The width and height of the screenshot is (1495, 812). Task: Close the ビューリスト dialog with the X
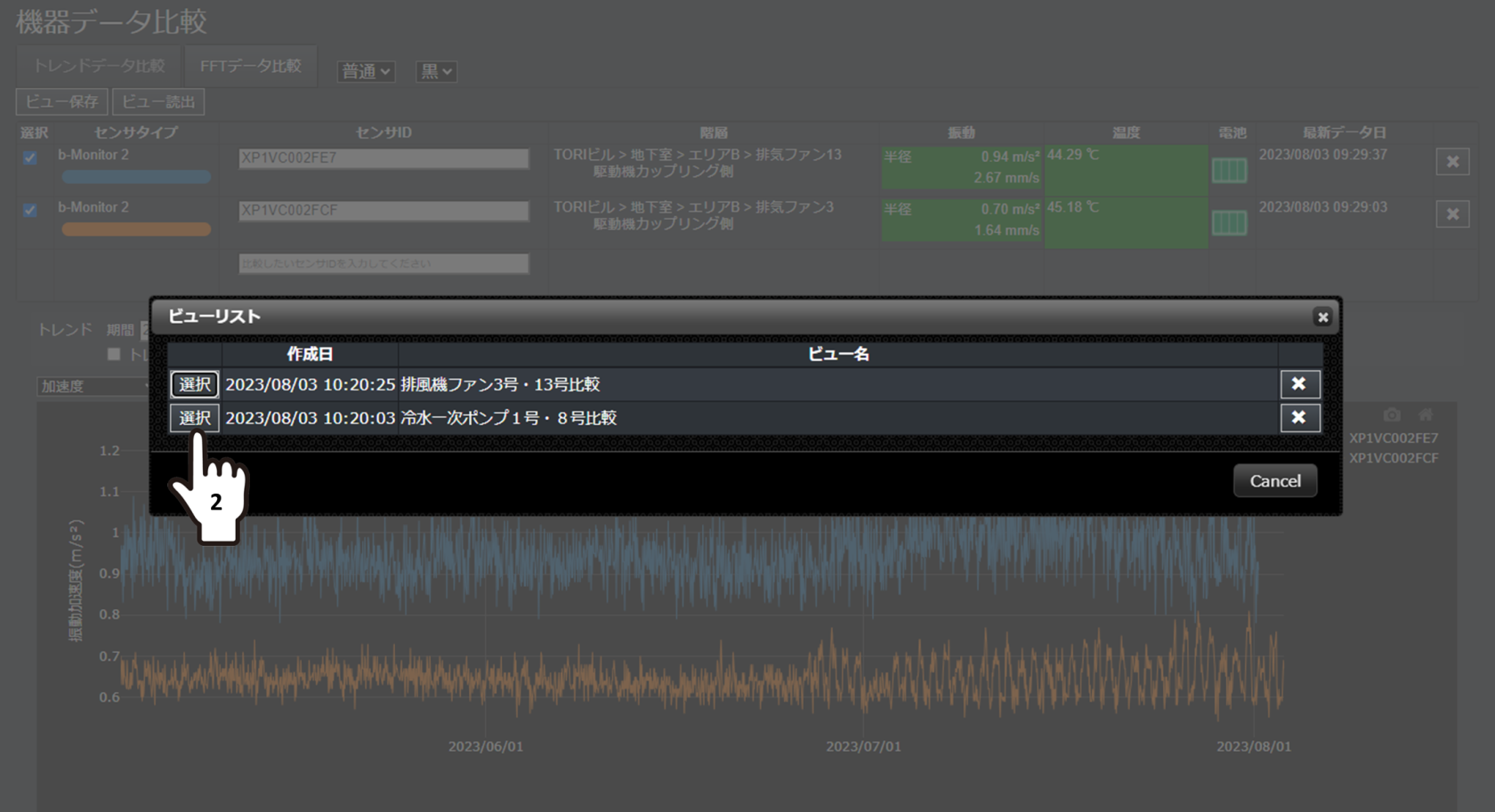tap(1322, 317)
